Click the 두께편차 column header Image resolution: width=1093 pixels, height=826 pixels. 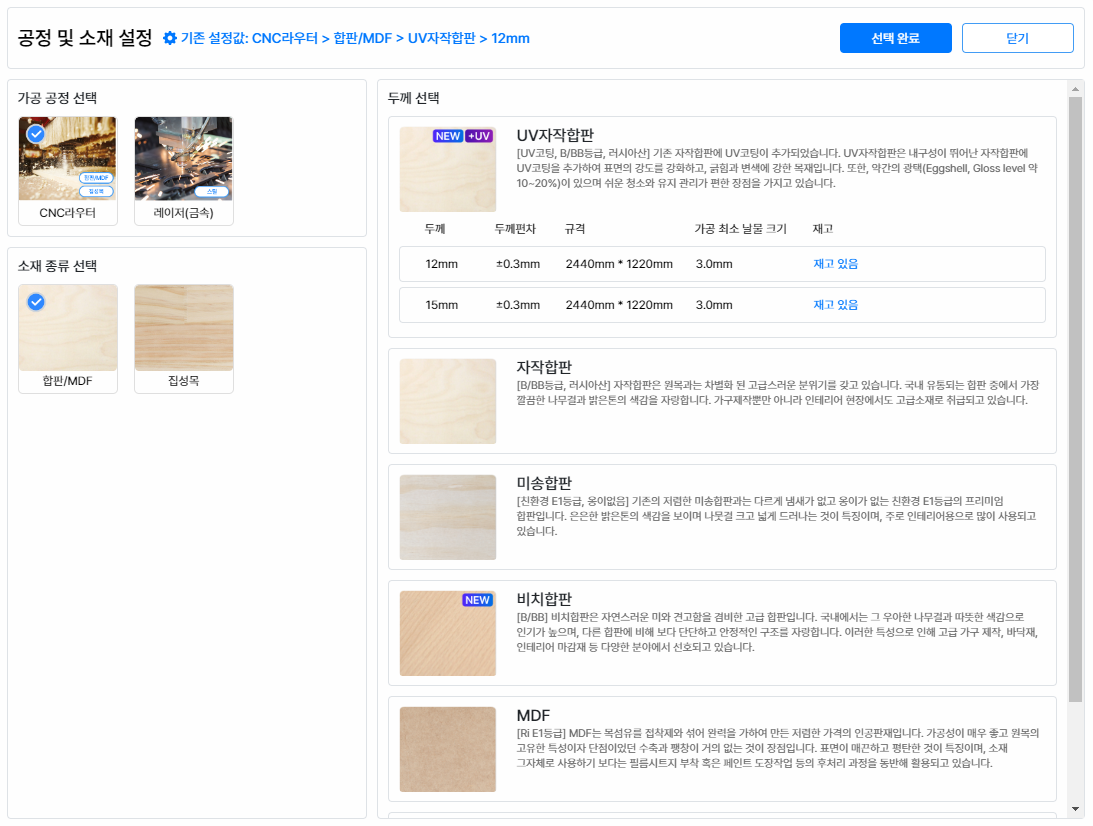point(515,229)
